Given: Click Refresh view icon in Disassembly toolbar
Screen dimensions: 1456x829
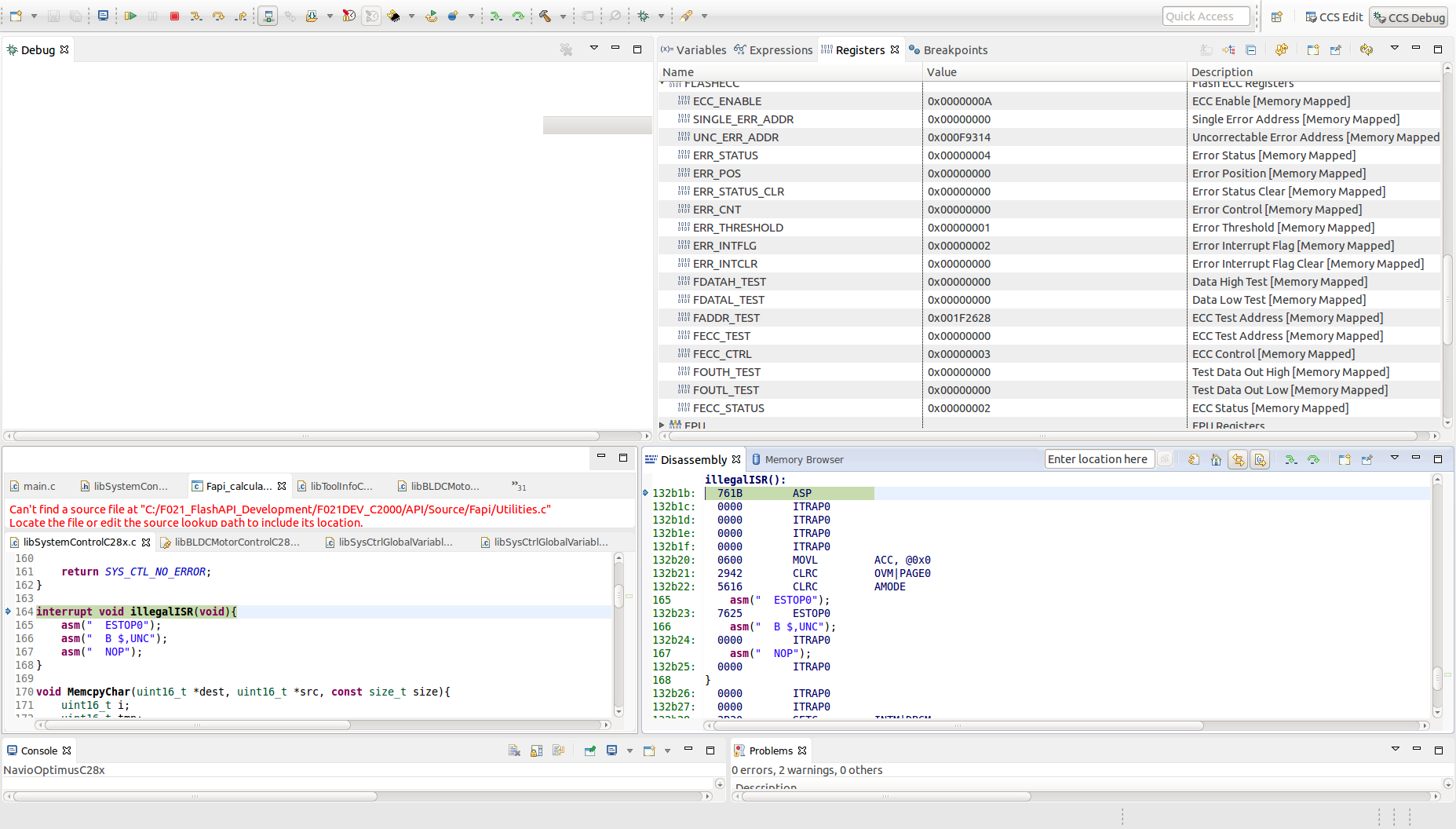Looking at the screenshot, I should tap(1194, 459).
